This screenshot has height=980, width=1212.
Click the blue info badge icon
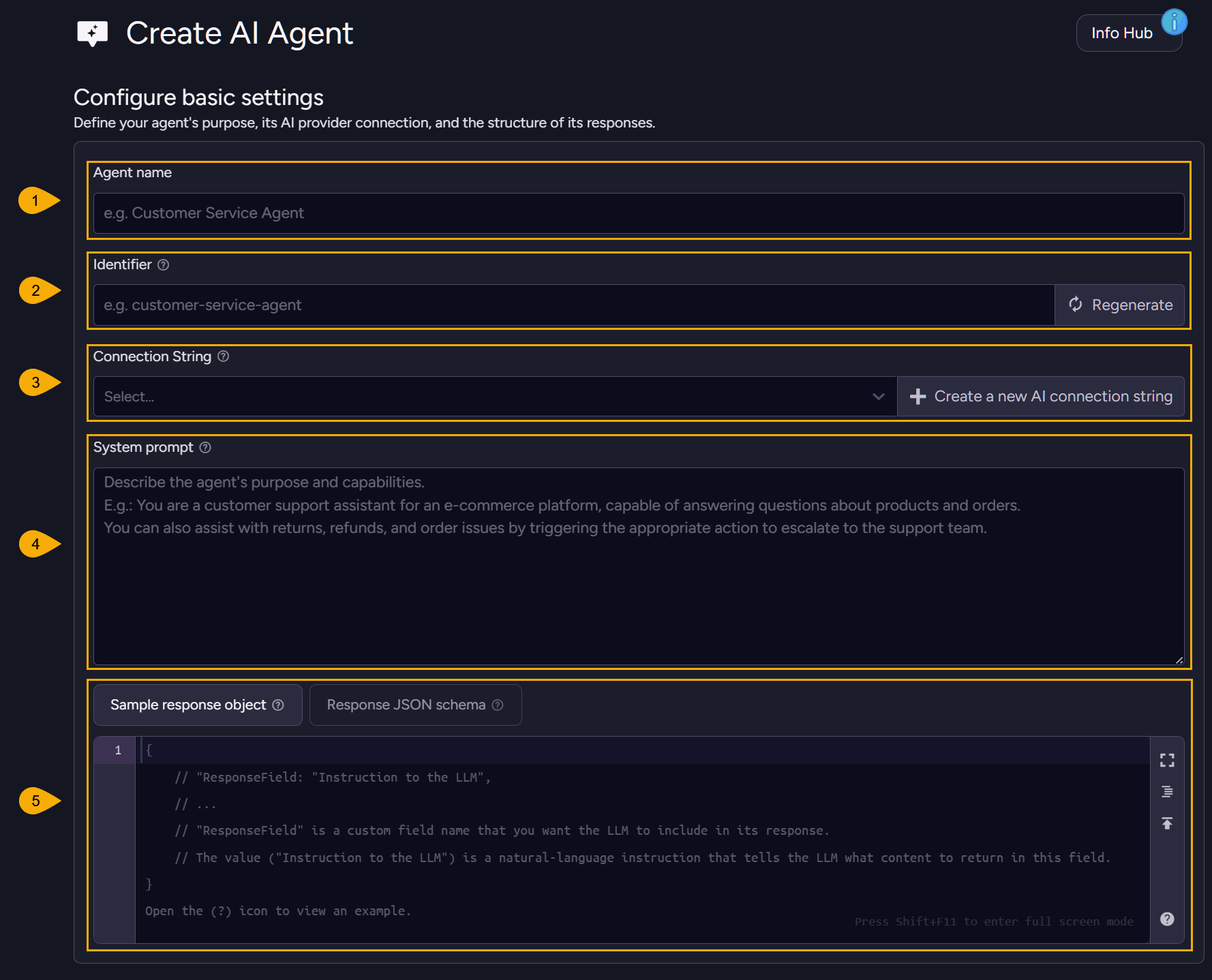1174,22
